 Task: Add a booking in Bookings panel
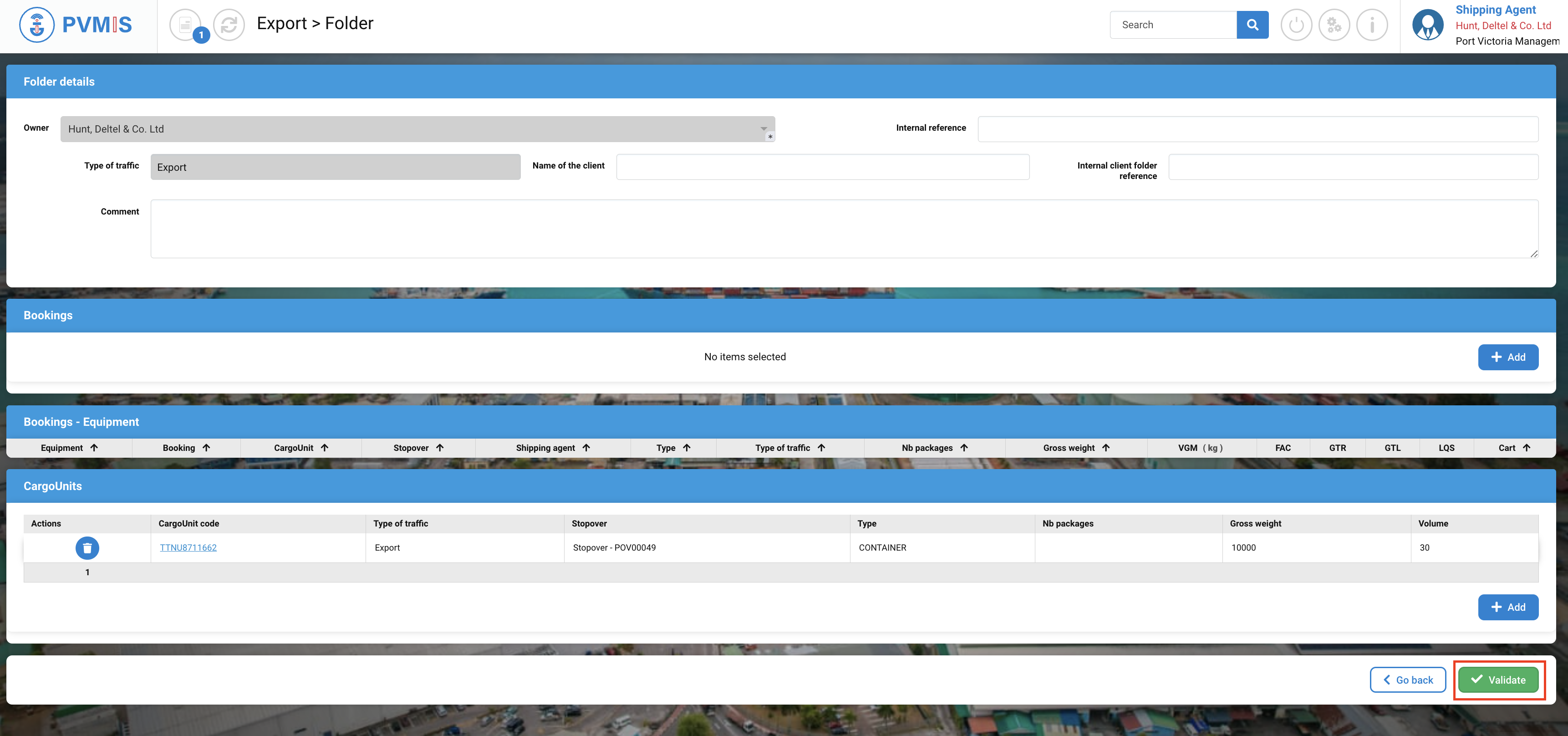[1508, 358]
